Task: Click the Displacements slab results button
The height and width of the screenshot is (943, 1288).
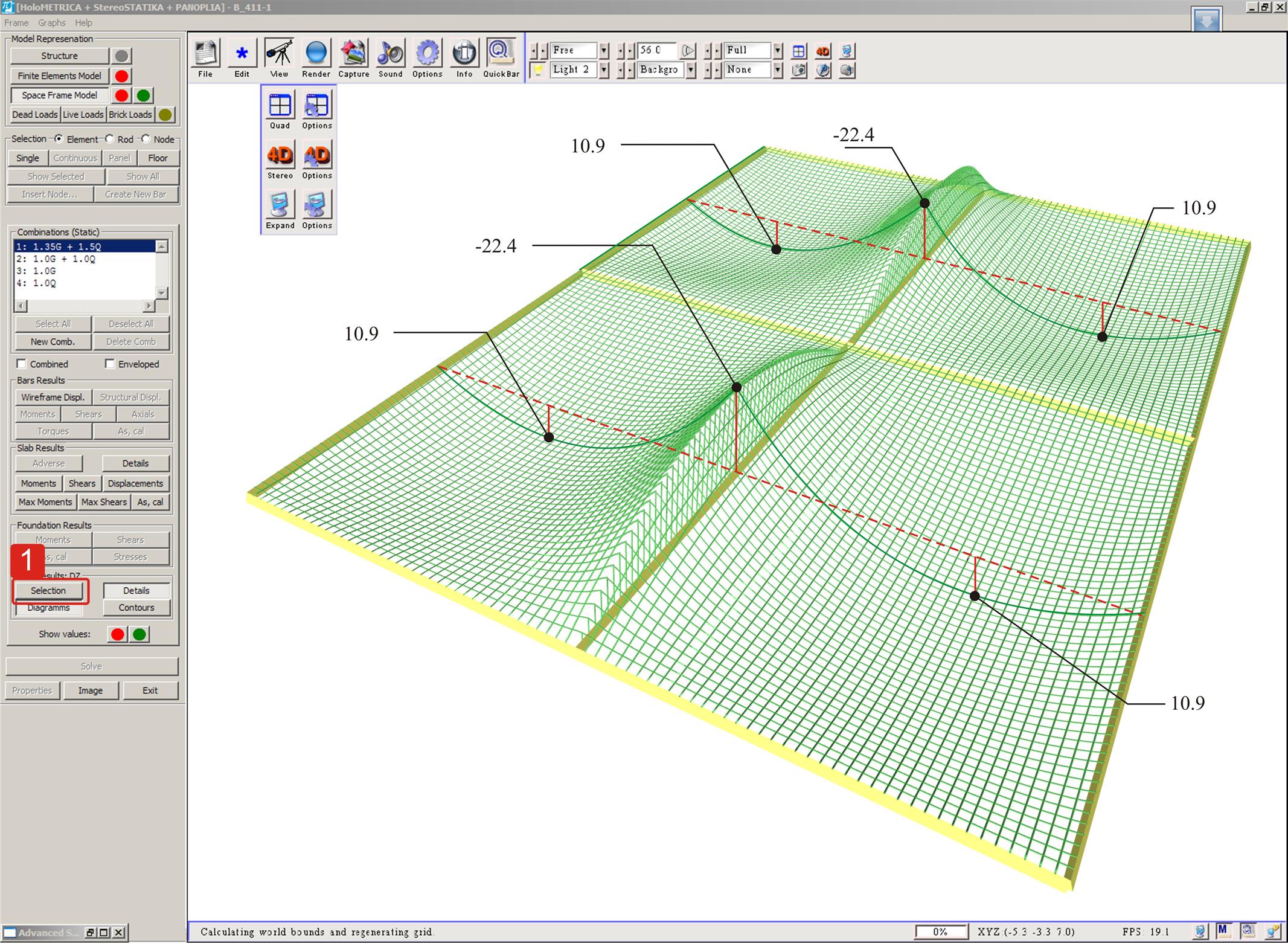Action: pyautogui.click(x=135, y=483)
